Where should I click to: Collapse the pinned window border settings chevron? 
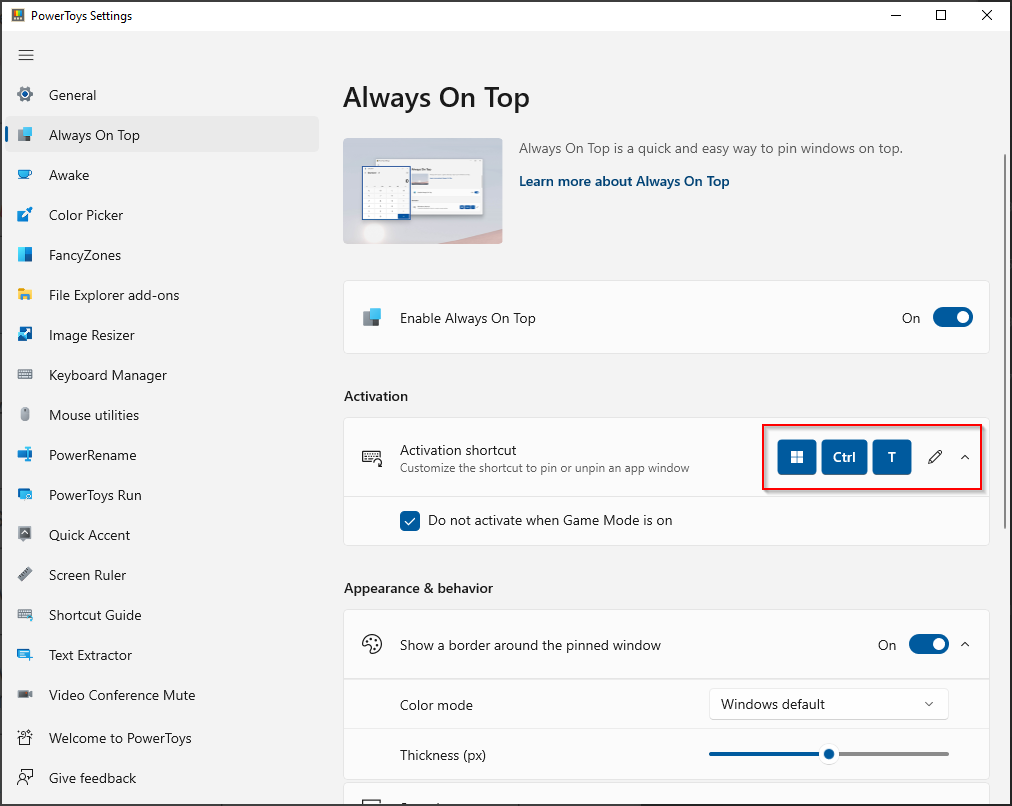(965, 644)
